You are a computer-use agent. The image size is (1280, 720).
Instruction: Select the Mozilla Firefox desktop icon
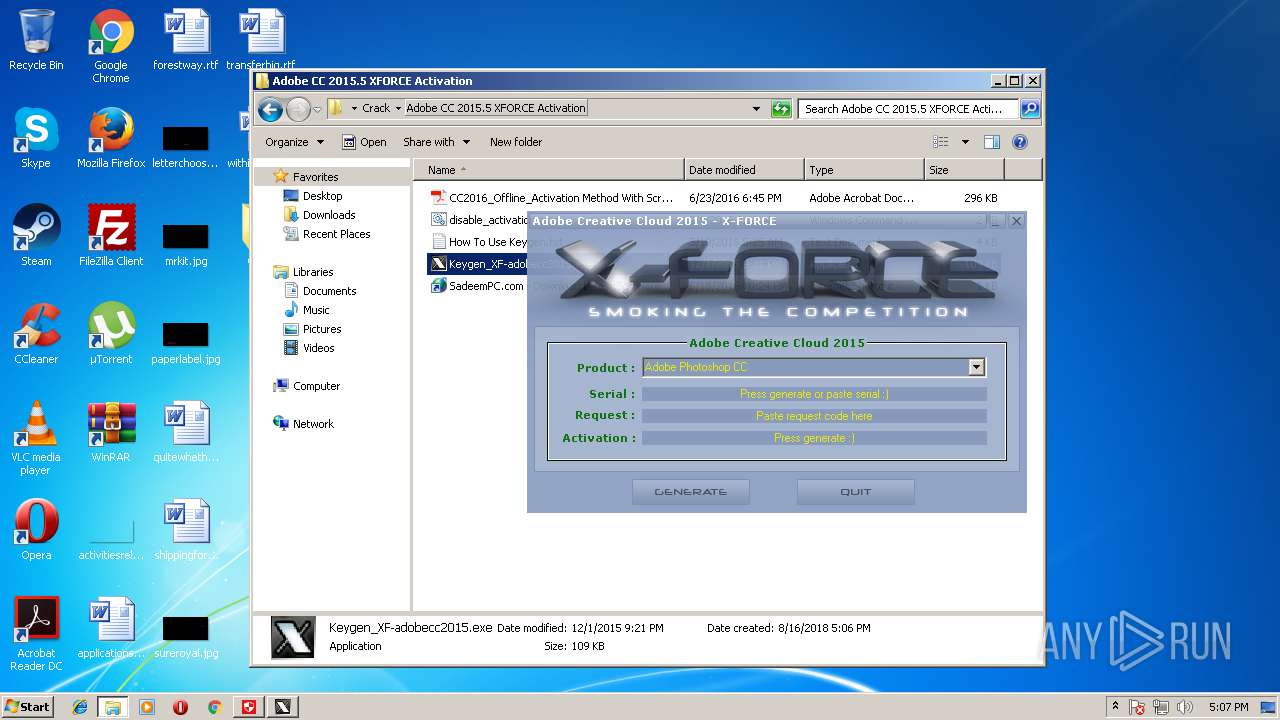(x=111, y=138)
